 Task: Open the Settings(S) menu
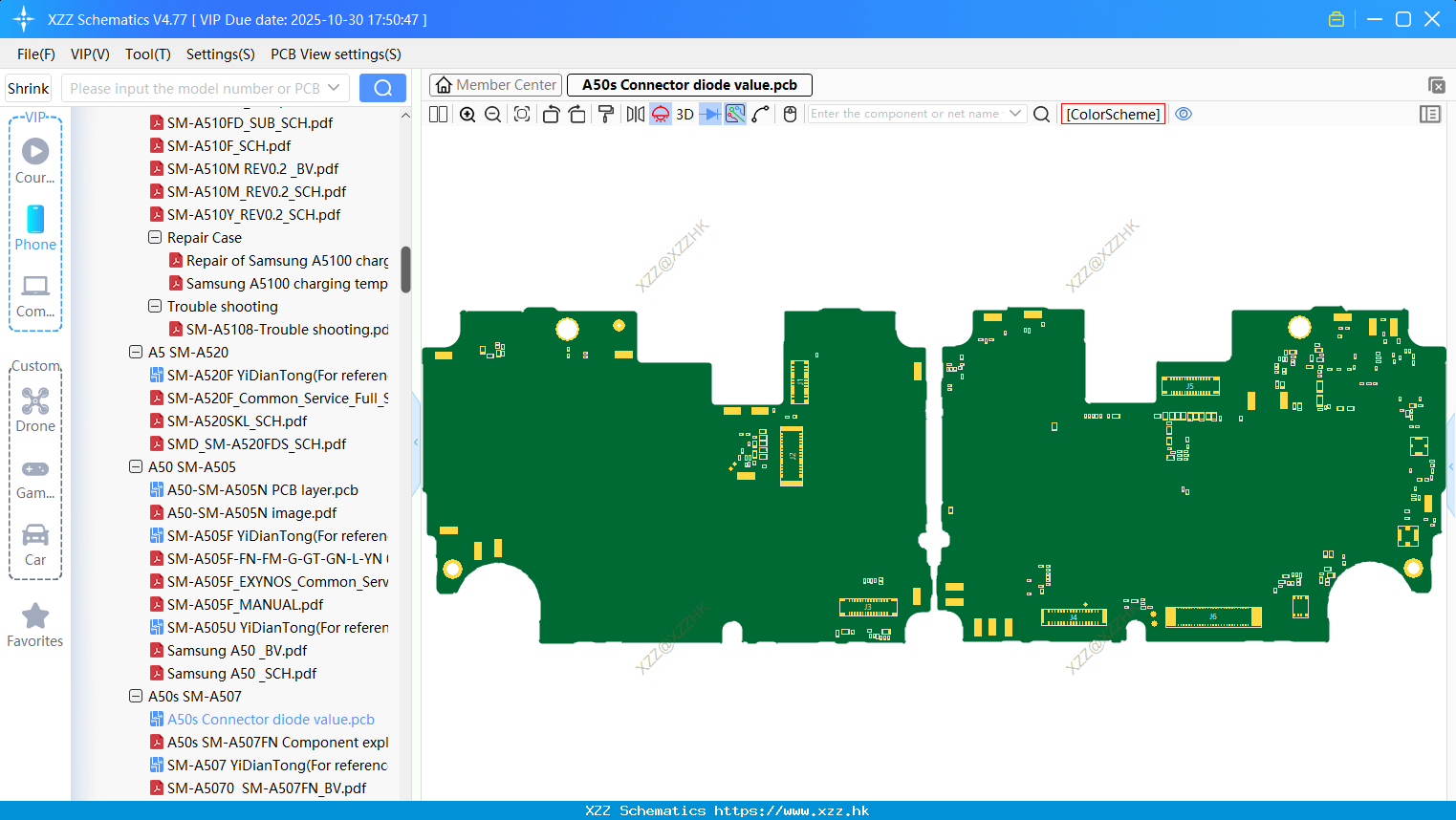pos(221,54)
